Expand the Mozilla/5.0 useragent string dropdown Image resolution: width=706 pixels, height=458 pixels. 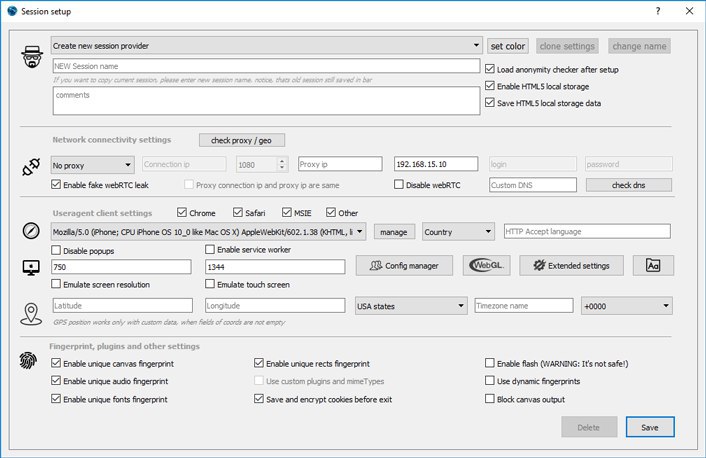208,232
